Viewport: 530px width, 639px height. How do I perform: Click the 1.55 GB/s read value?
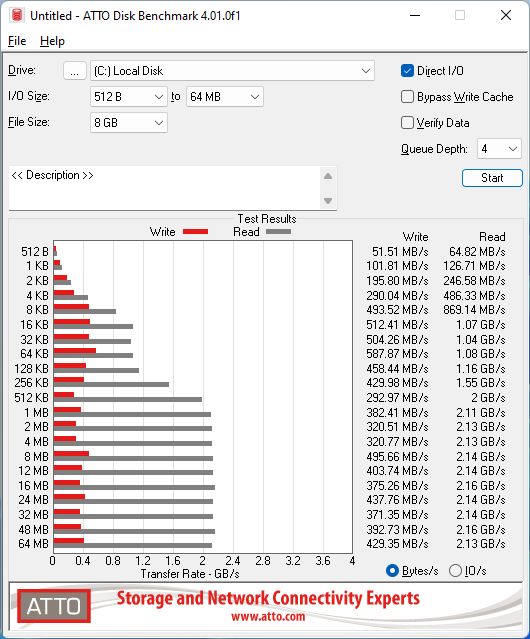pos(481,383)
